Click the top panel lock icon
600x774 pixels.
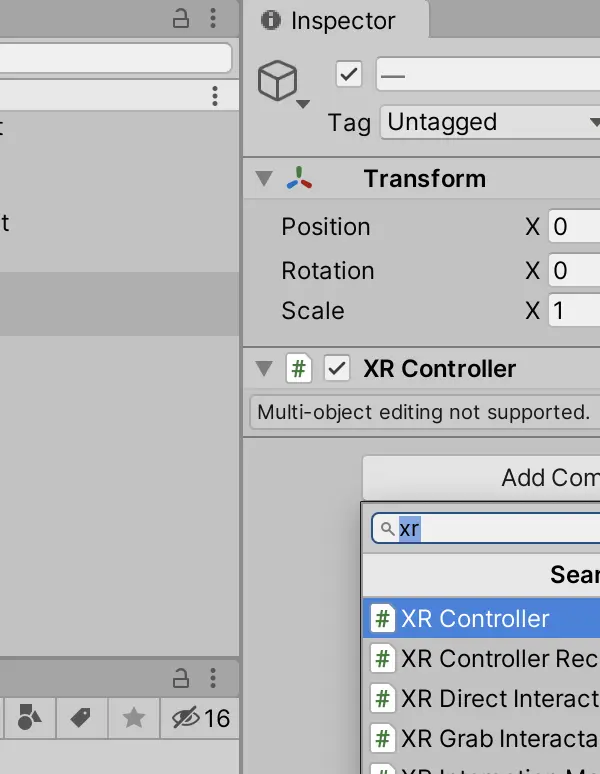[x=181, y=19]
